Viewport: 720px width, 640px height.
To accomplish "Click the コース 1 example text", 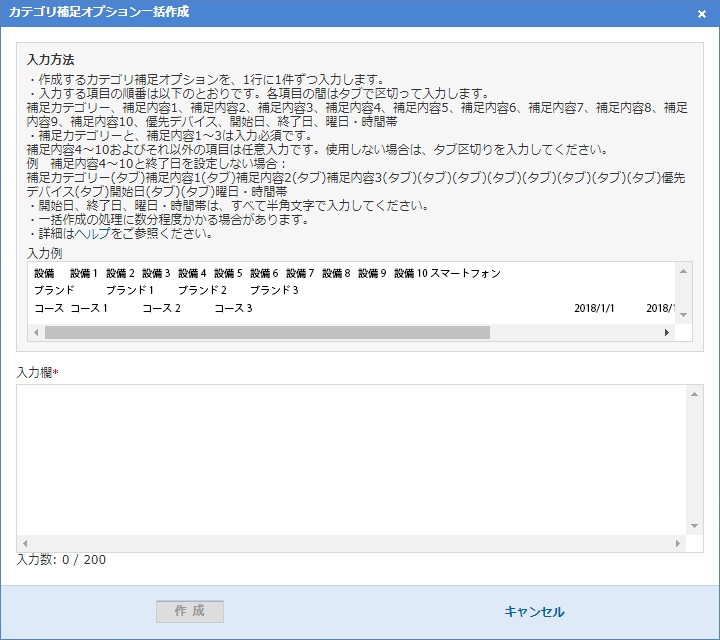I will pos(89,308).
